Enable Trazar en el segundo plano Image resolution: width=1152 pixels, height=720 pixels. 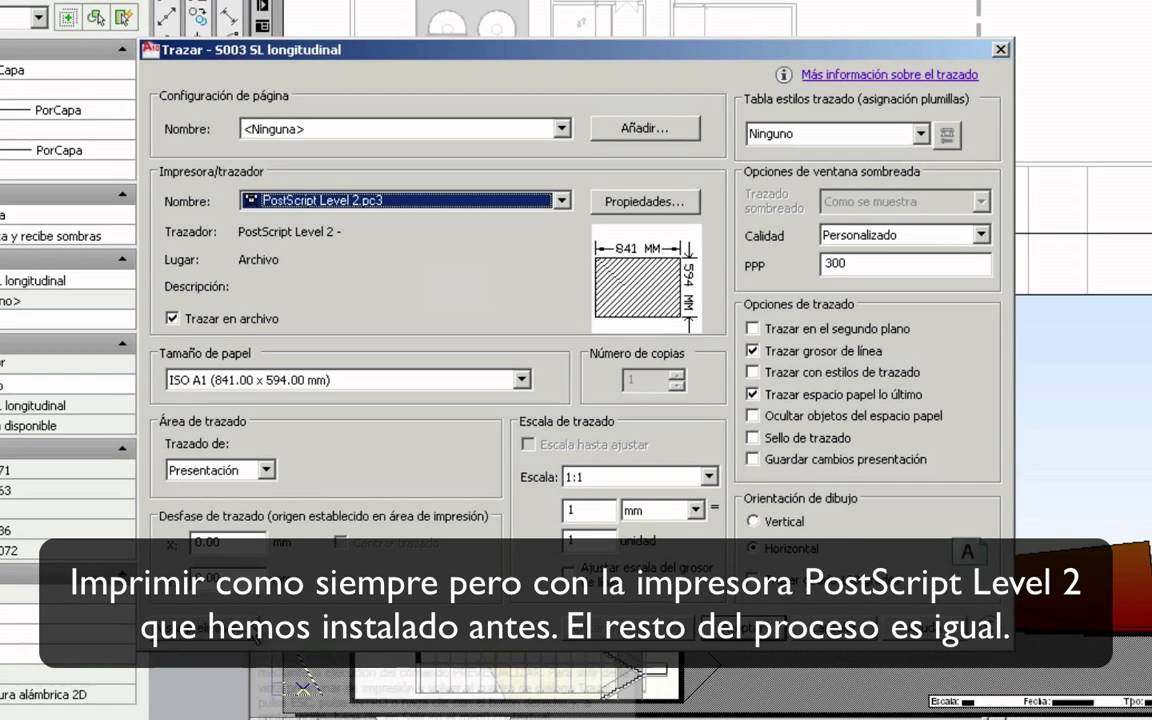[752, 328]
